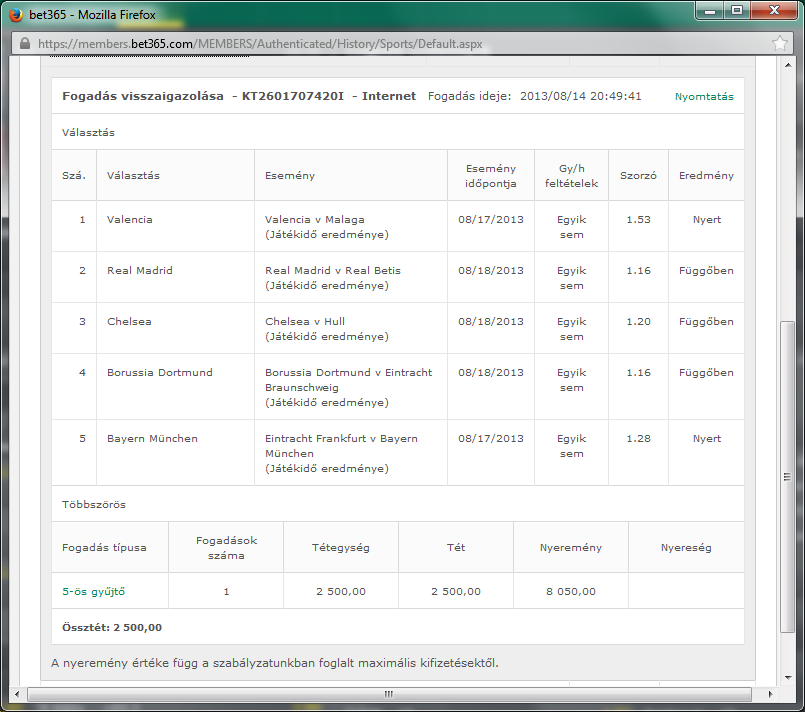This screenshot has height=712, width=805.
Task: Minimize the Firefox window
Action: pyautogui.click(x=710, y=11)
